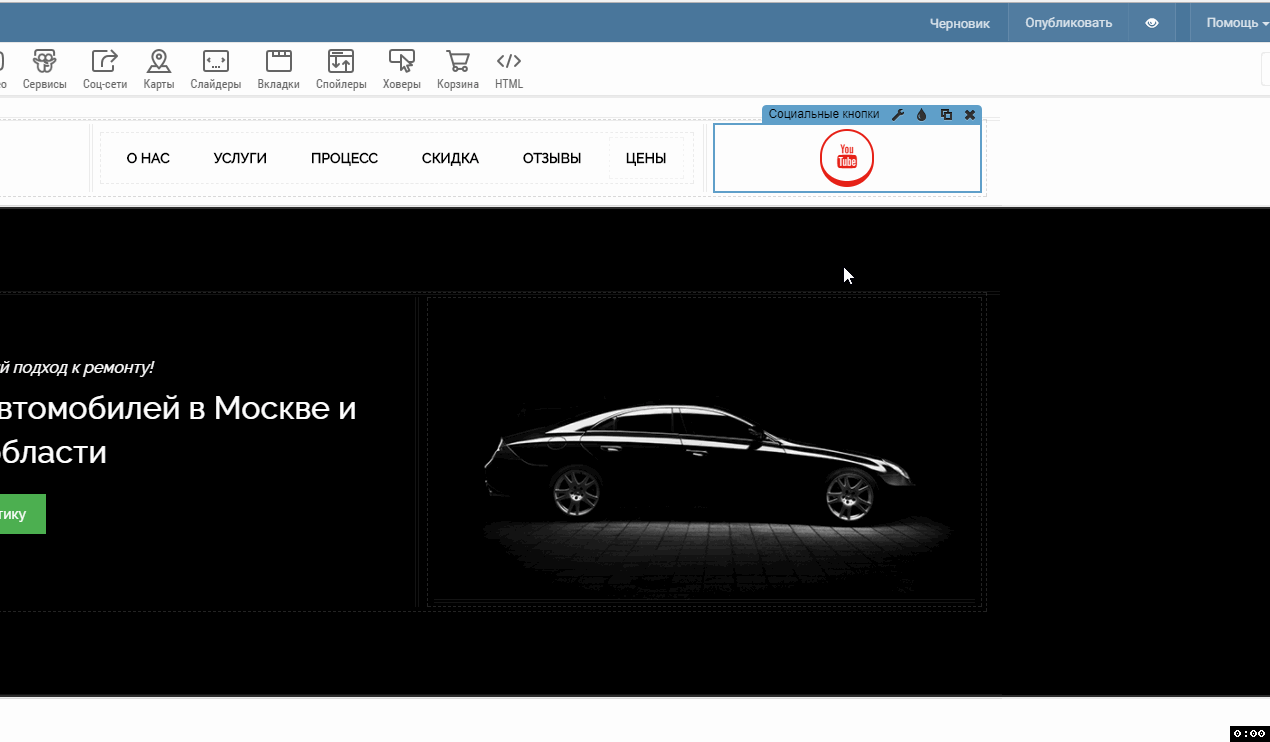Screen dimensions: 1270x742
Task: Select the УСЛУГИ menu item
Action: coord(240,158)
